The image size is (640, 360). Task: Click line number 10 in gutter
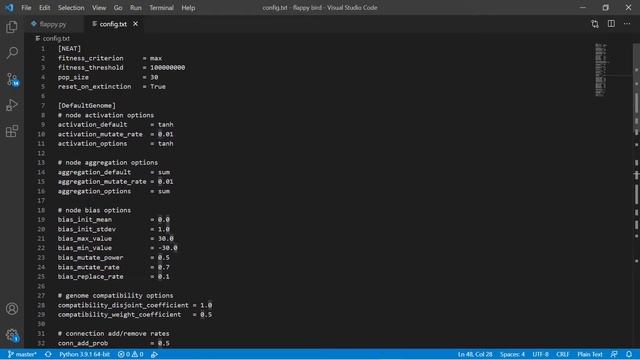point(41,134)
